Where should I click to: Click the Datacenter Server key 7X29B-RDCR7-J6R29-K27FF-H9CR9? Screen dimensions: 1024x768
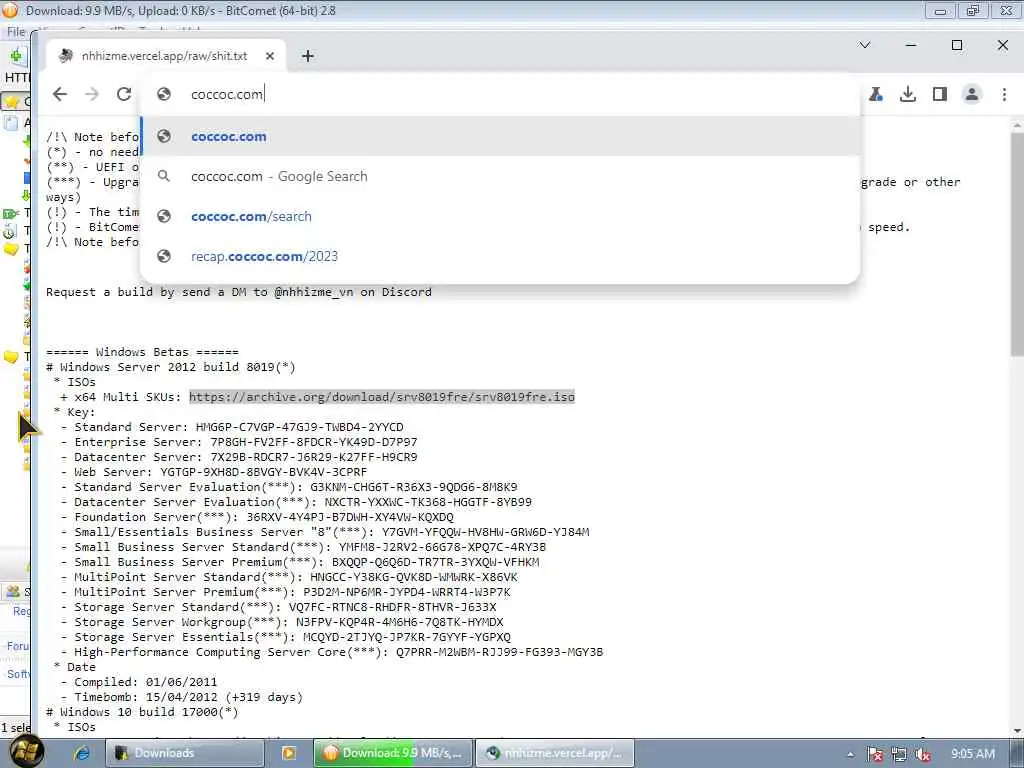coord(313,457)
